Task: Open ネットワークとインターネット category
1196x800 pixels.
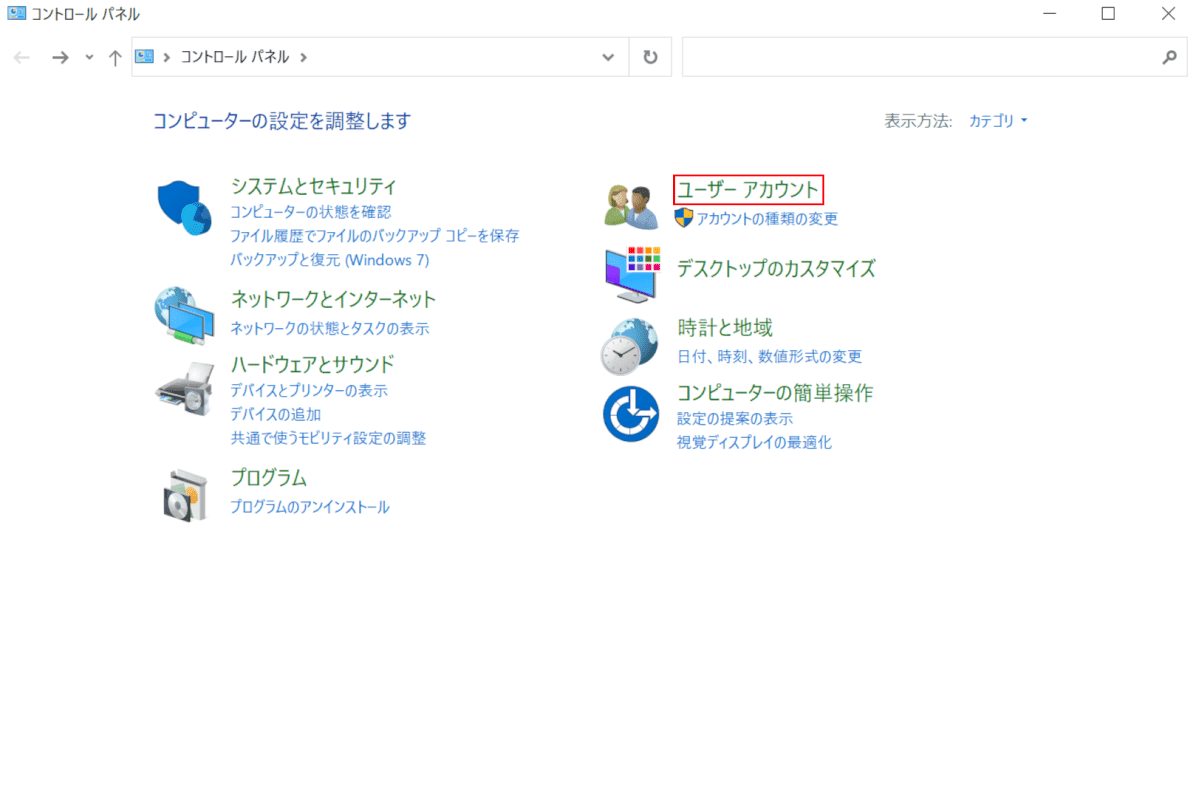Action: [333, 299]
